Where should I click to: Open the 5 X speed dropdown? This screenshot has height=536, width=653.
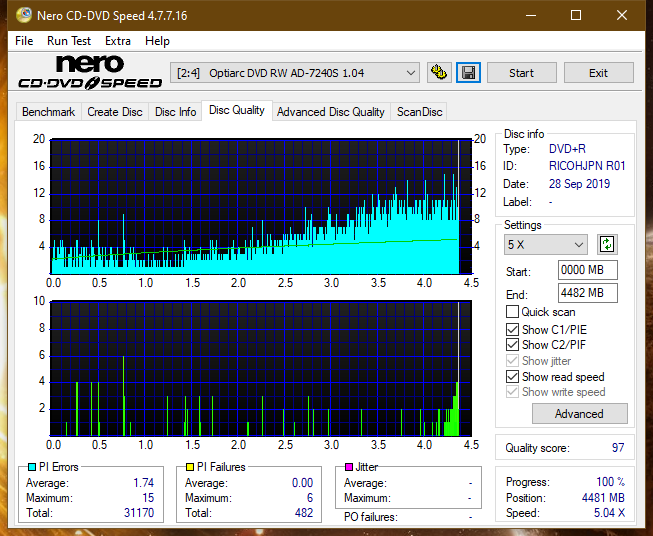(546, 244)
